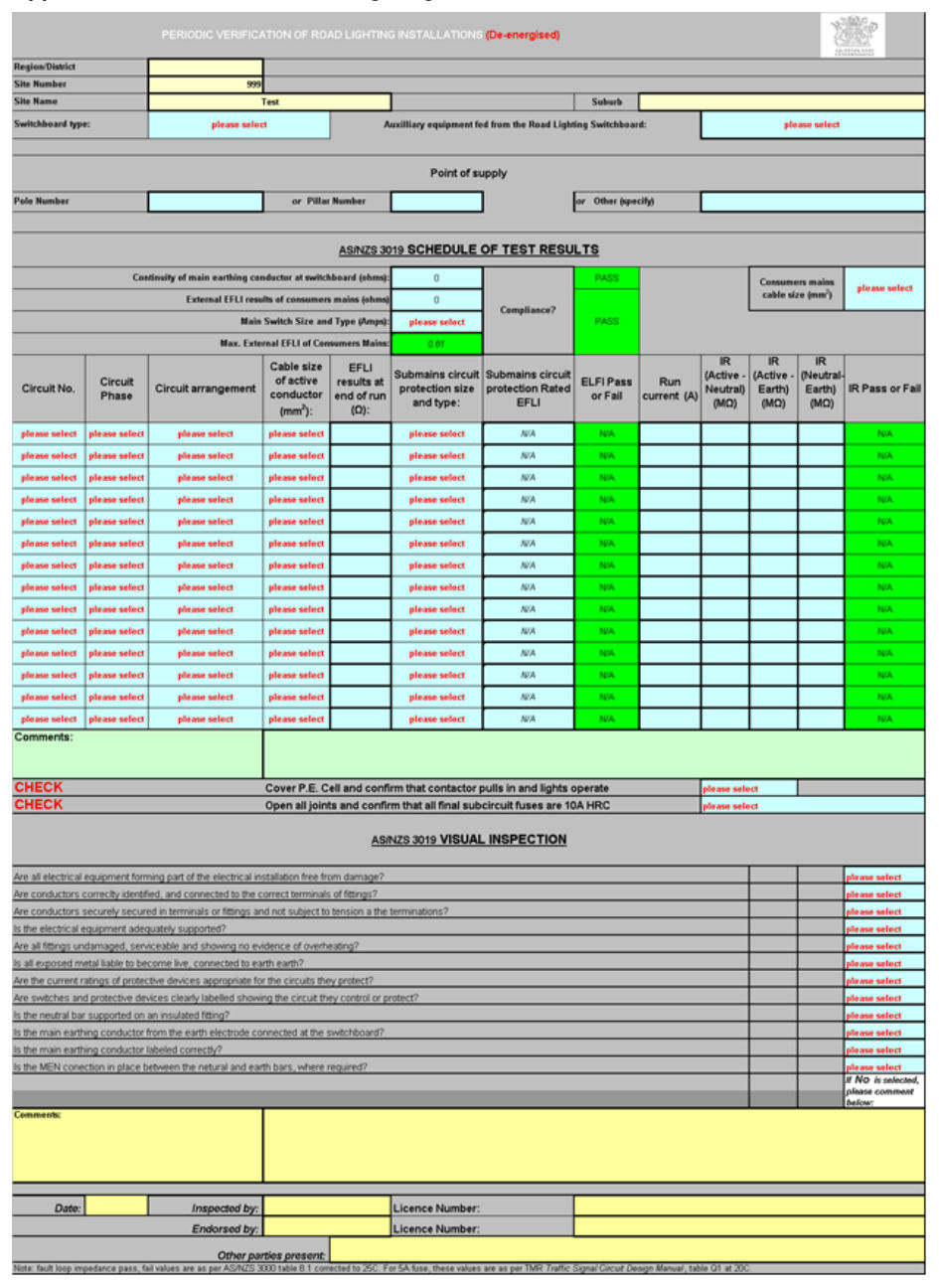
Task: Answer the MEN connection in place question
Action: [884, 1067]
